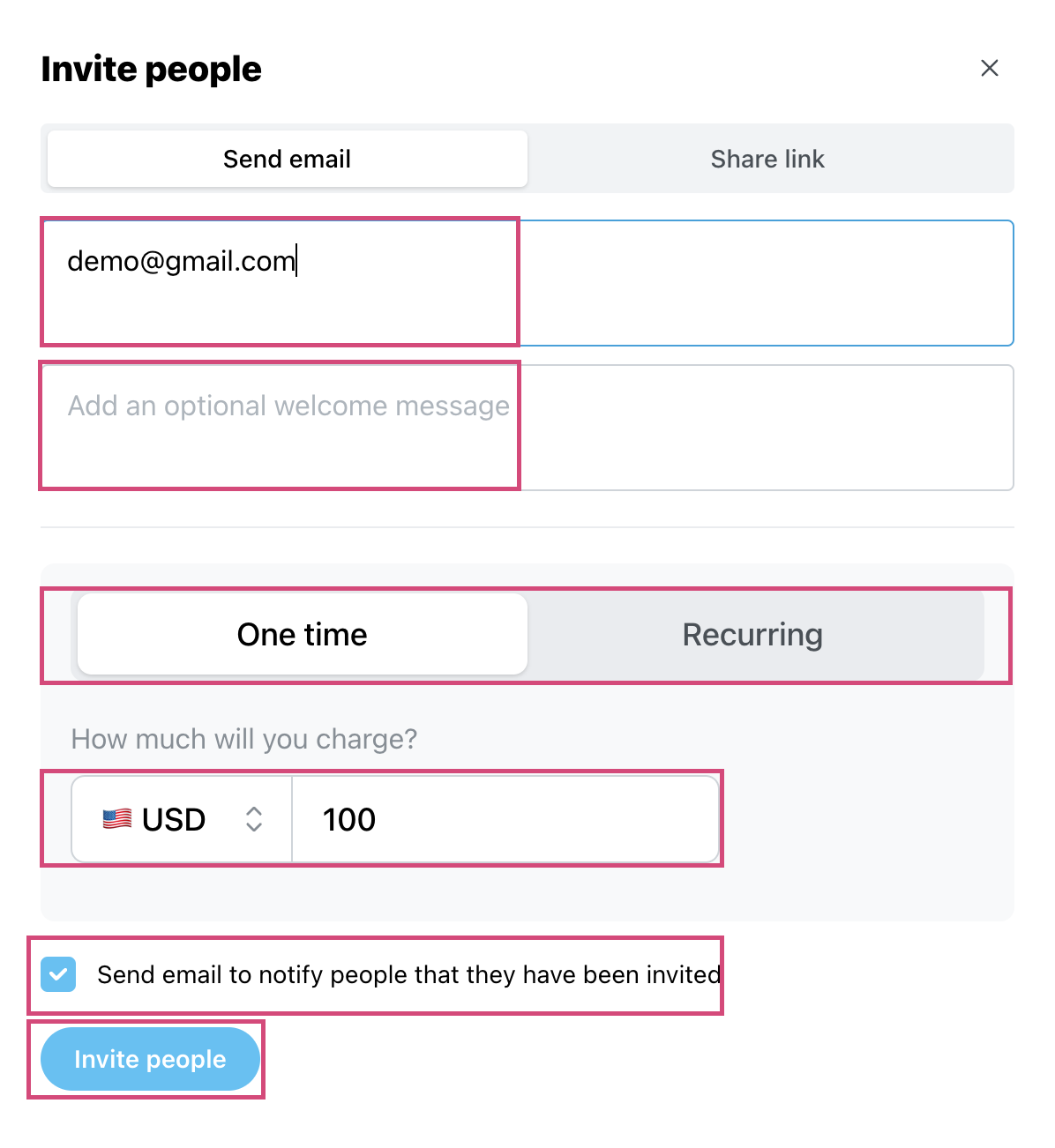Click the charge amount field showing 100
This screenshot has width=1055, height=1148.
[505, 819]
